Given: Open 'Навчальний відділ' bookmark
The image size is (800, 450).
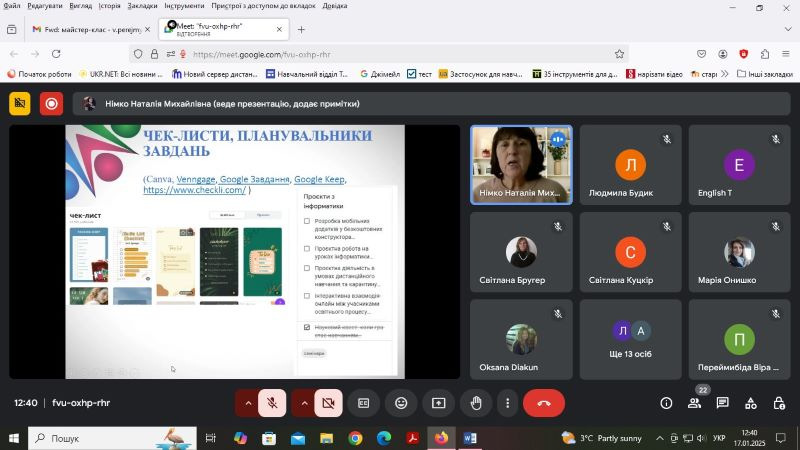Looking at the screenshot, I should tap(307, 74).
